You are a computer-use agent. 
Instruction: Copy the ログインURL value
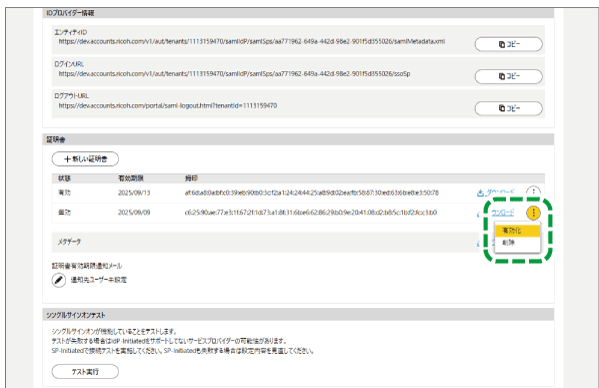coord(508,76)
